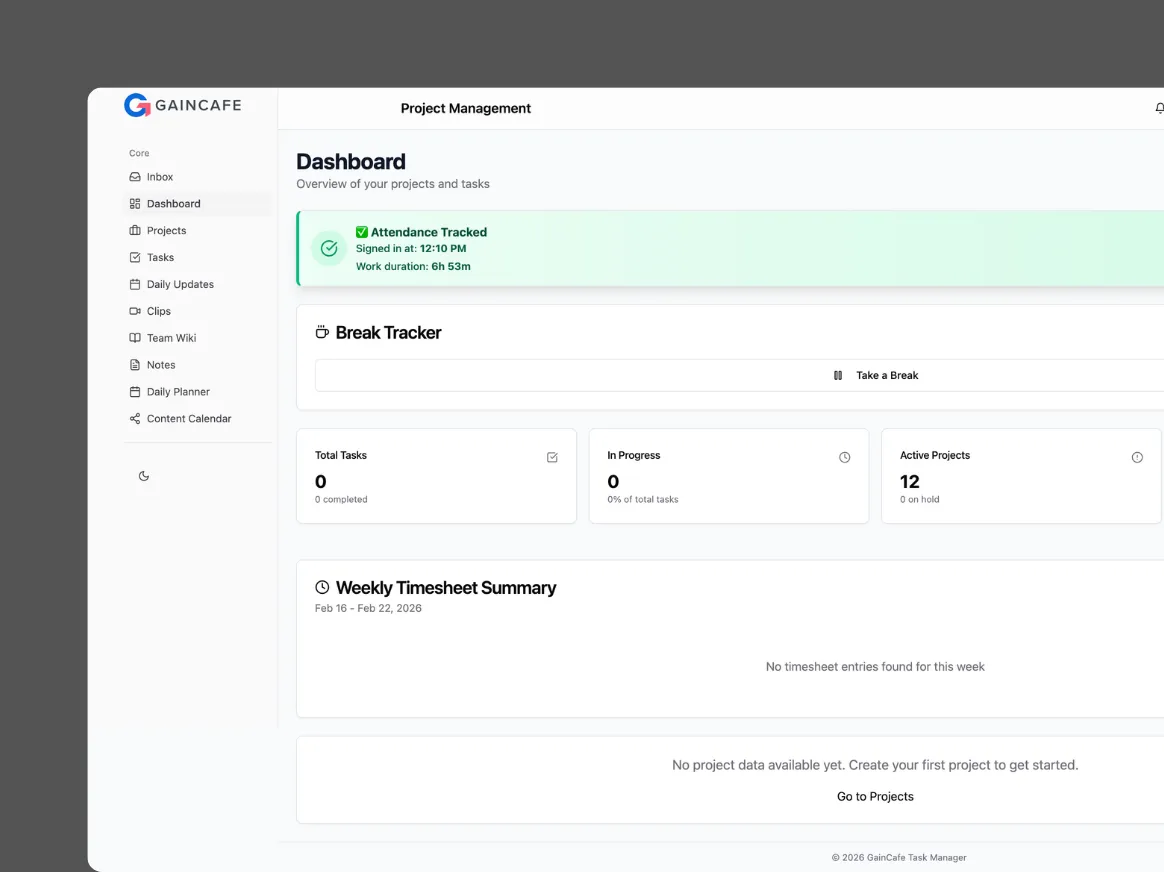Open Team Wiki via the book icon
1164x872 pixels.
point(134,338)
